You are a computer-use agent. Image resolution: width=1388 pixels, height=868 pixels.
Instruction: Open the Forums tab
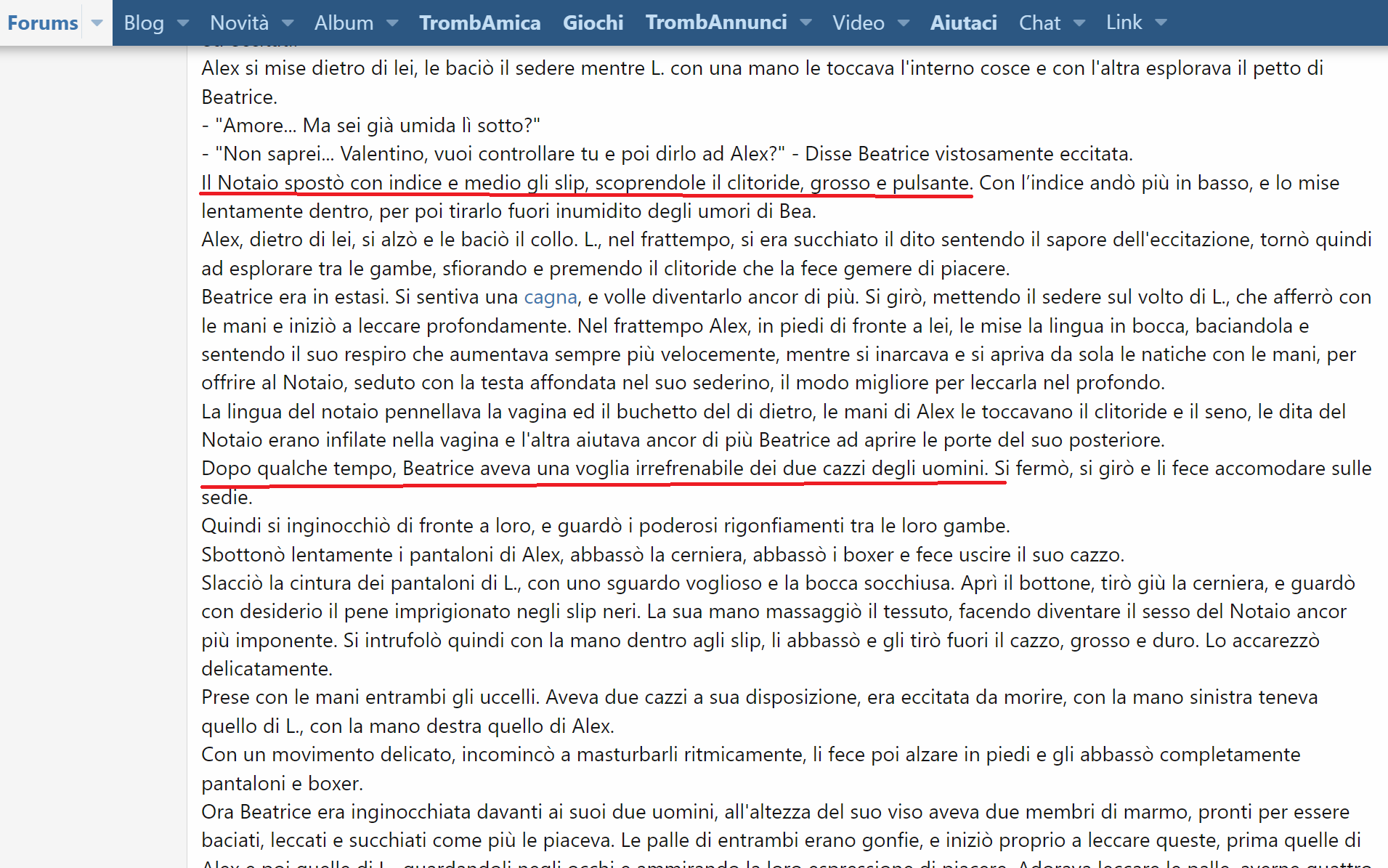point(42,23)
